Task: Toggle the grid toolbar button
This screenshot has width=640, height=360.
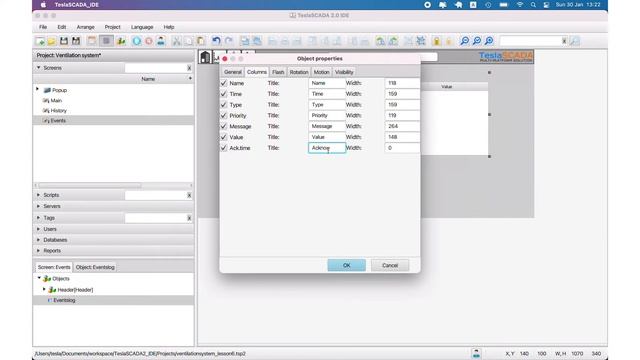Action: (107, 41)
